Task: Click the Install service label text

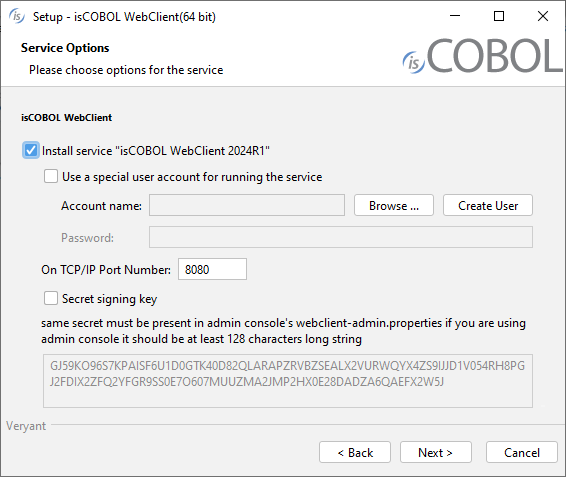Action: (156, 151)
